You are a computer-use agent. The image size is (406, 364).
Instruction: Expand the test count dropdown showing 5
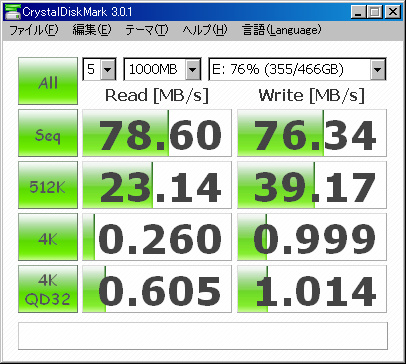108,69
